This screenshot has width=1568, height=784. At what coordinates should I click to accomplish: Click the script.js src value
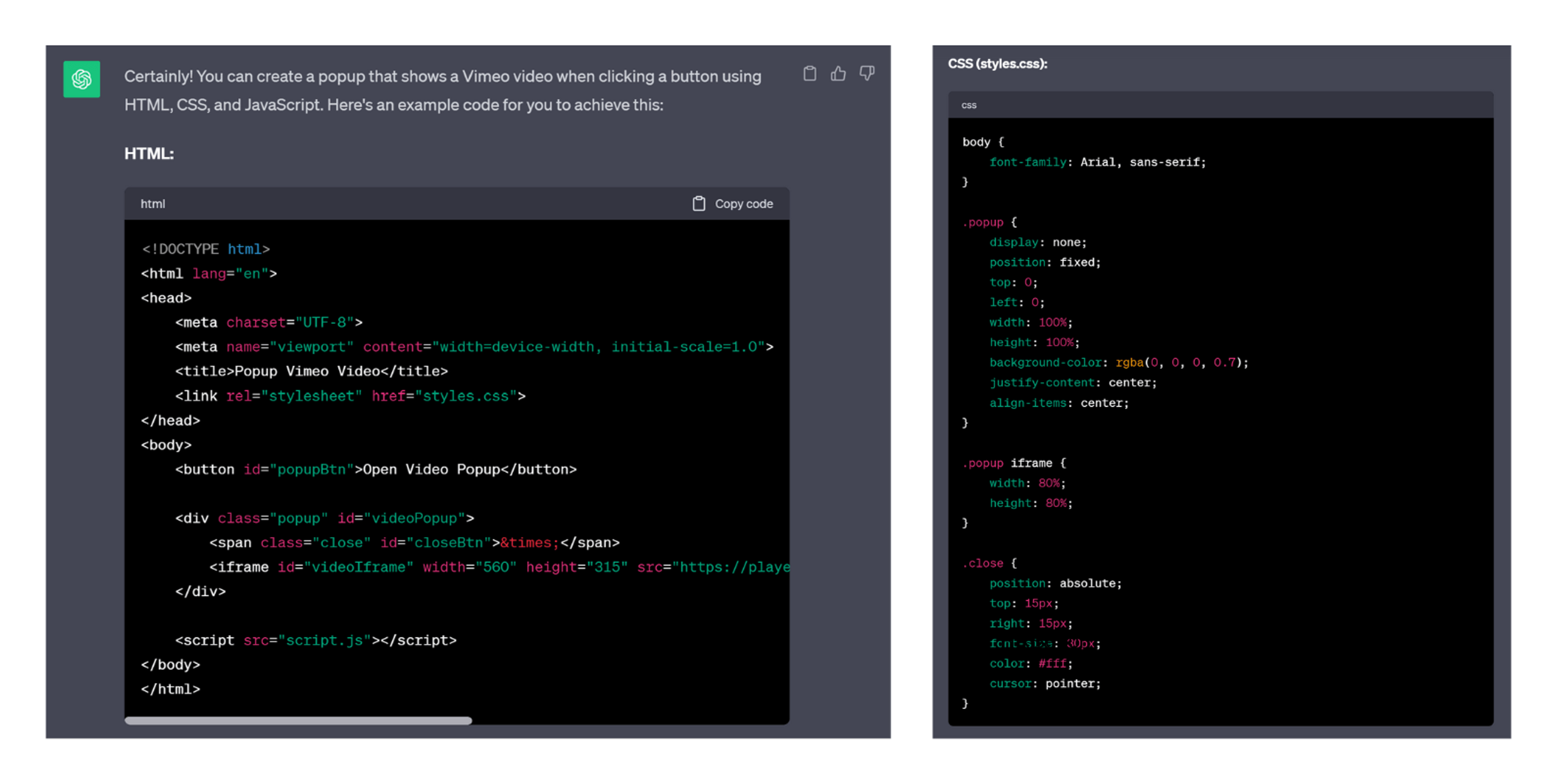[325, 640]
